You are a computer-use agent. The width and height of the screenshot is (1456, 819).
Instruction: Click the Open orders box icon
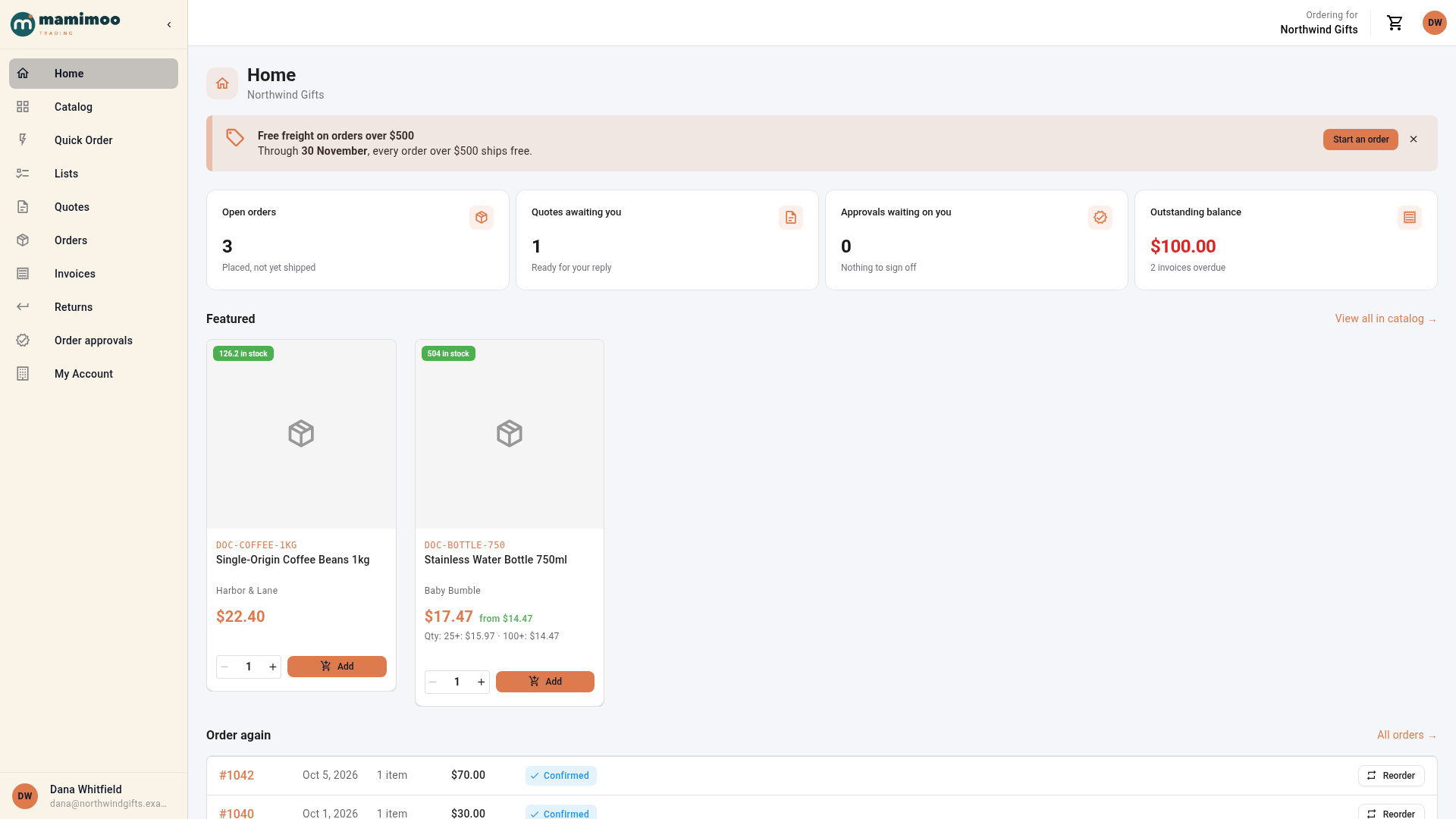pyautogui.click(x=482, y=218)
